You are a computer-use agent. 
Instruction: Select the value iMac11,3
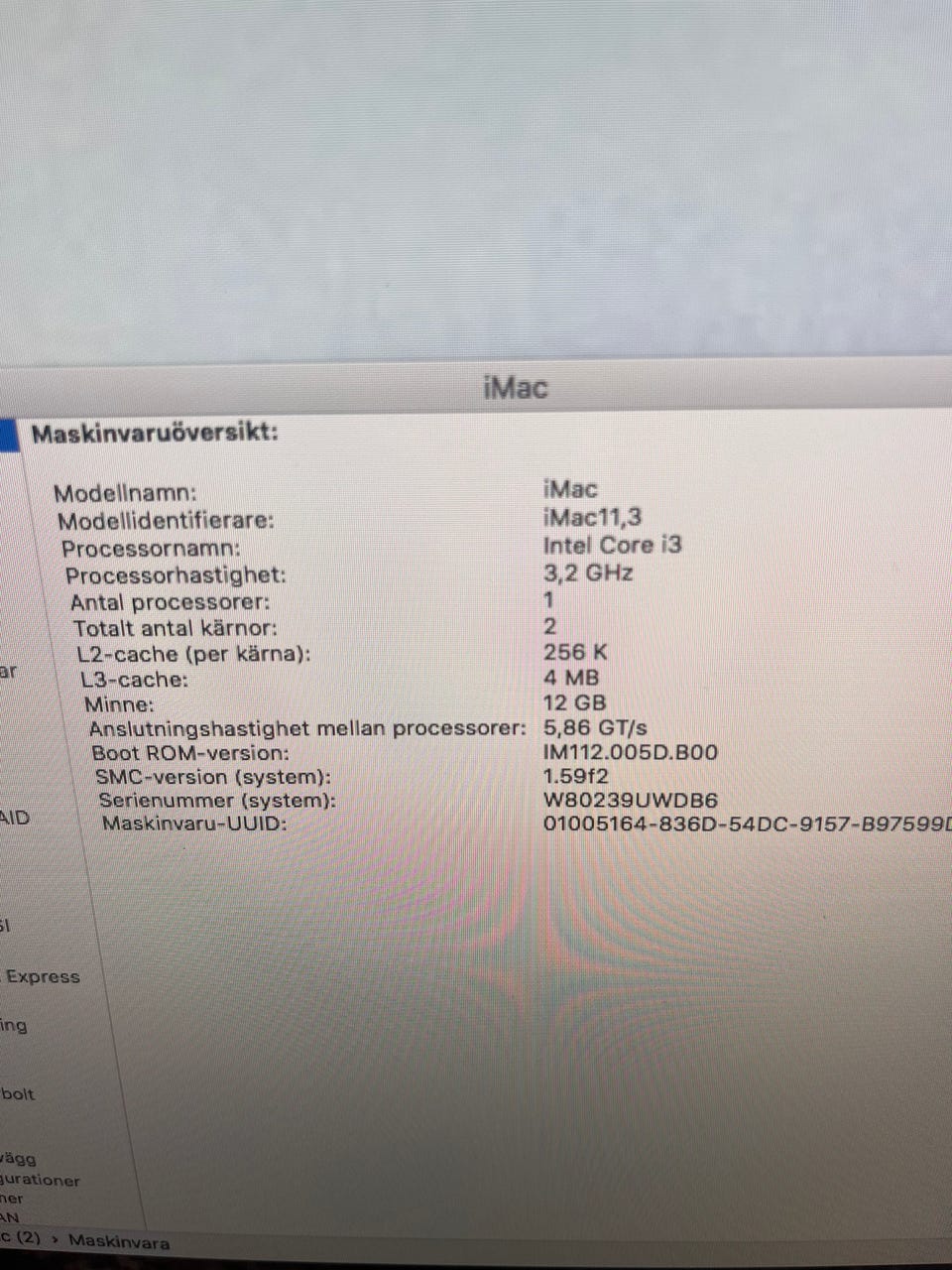[592, 517]
